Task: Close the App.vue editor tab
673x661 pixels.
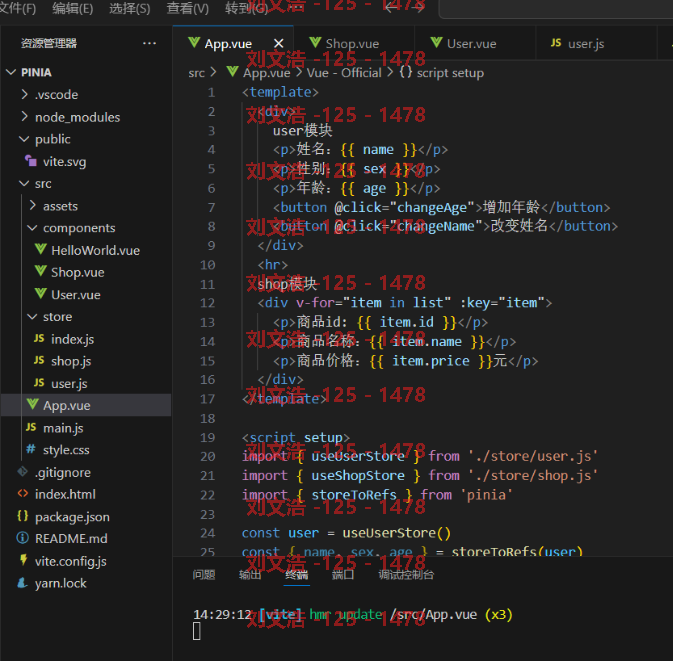Action: point(279,43)
